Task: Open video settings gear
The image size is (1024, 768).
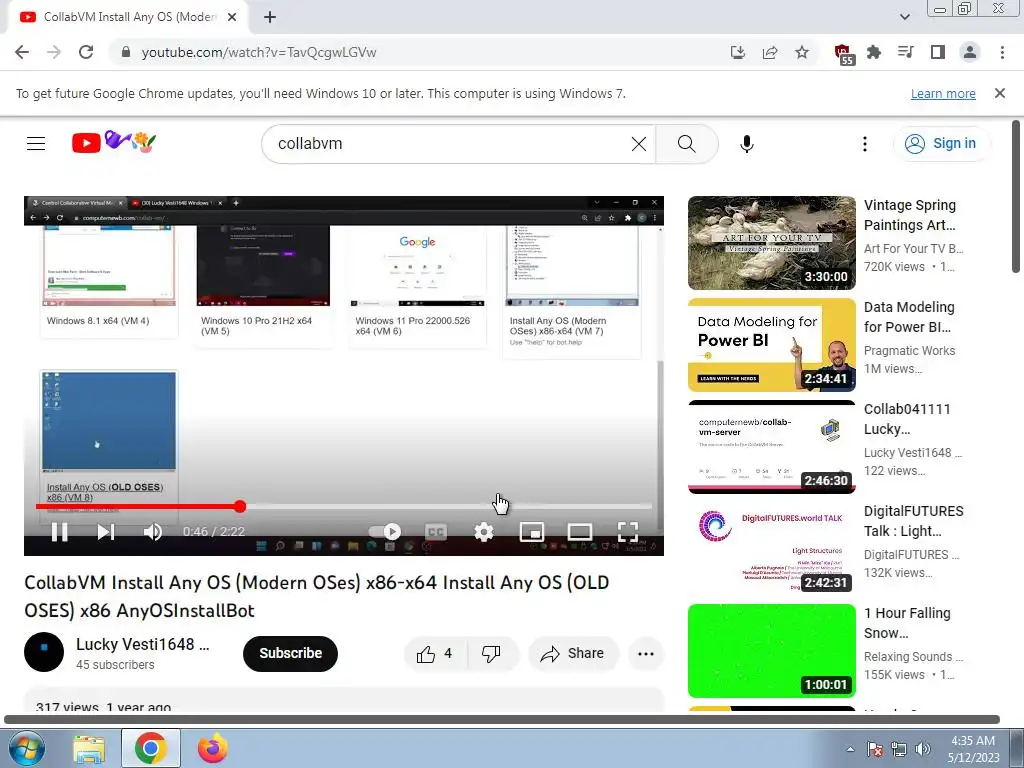Action: [484, 532]
